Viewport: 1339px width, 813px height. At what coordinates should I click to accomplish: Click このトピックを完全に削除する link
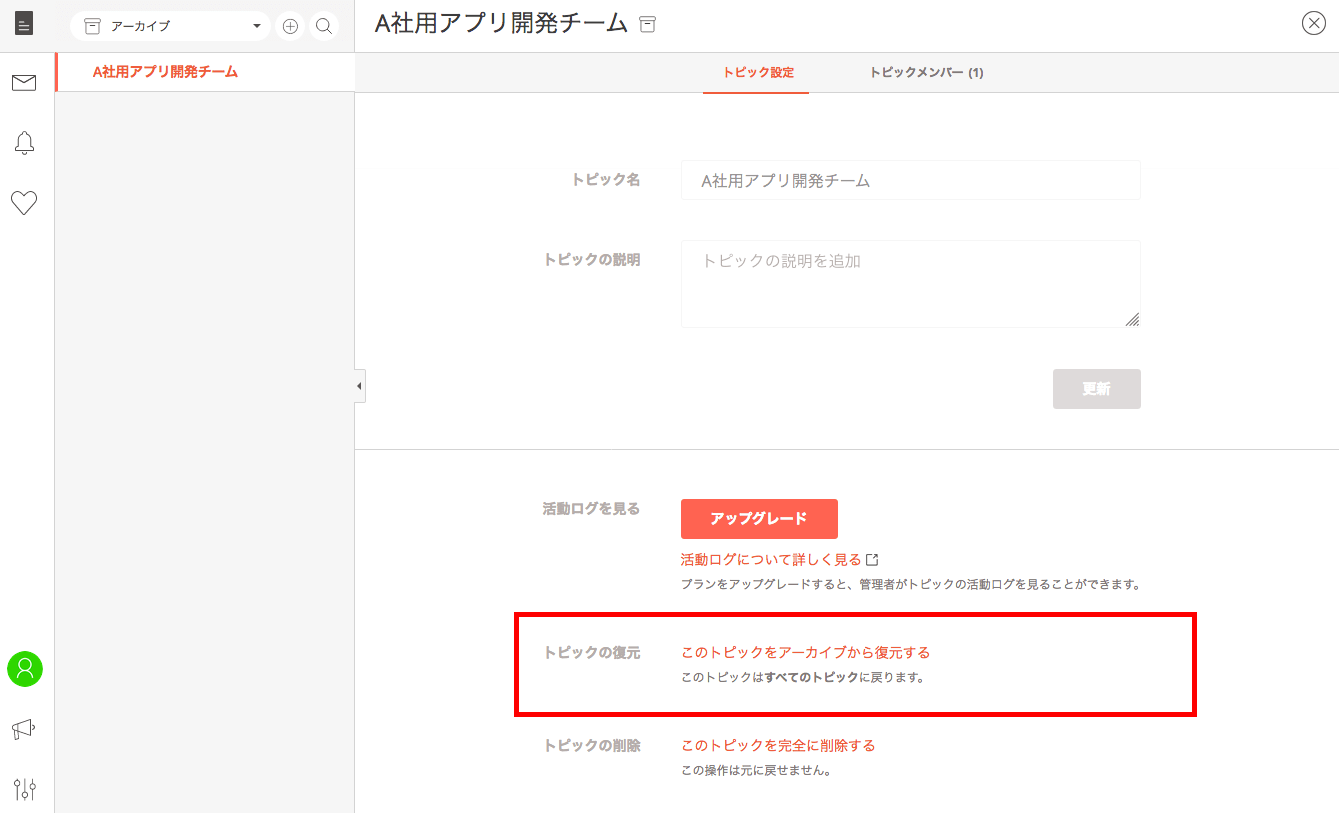pyautogui.click(x=778, y=746)
